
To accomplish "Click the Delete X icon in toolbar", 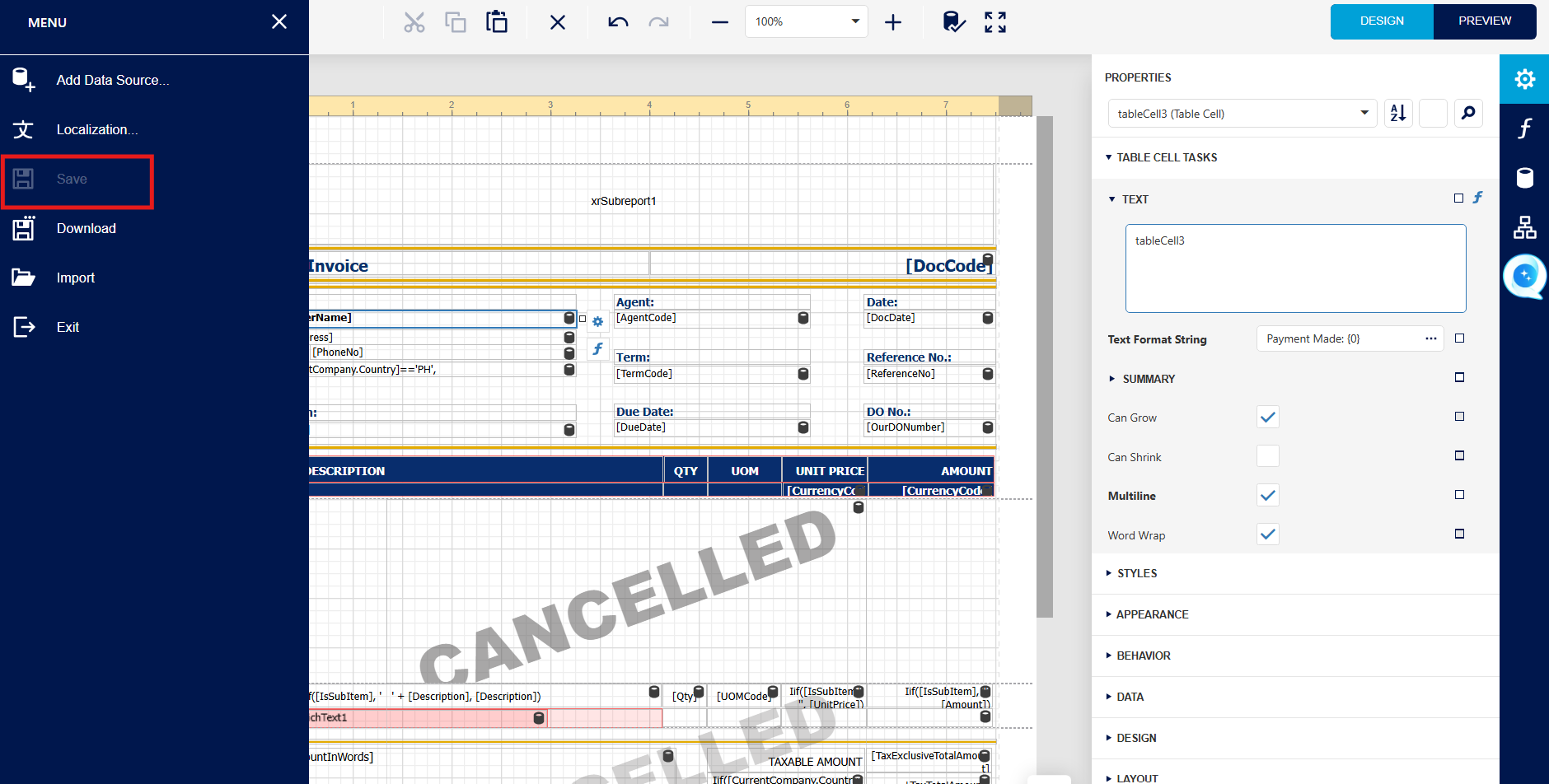I will click(558, 22).
